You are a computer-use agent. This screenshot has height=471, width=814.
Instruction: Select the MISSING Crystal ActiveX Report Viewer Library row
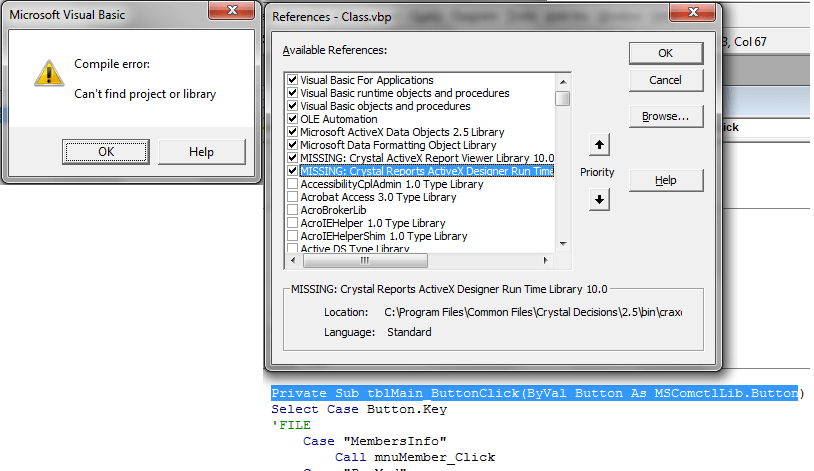tap(427, 158)
